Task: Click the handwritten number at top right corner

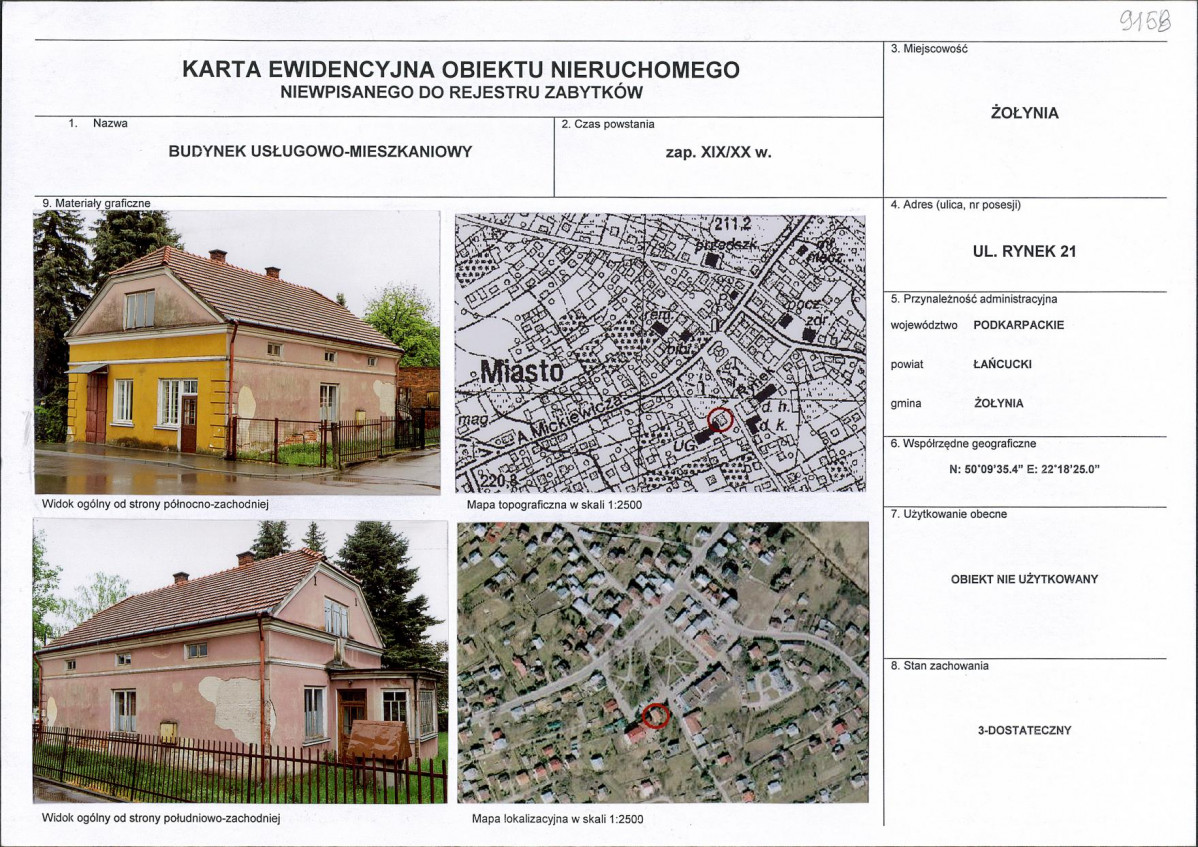Action: (x=1145, y=20)
